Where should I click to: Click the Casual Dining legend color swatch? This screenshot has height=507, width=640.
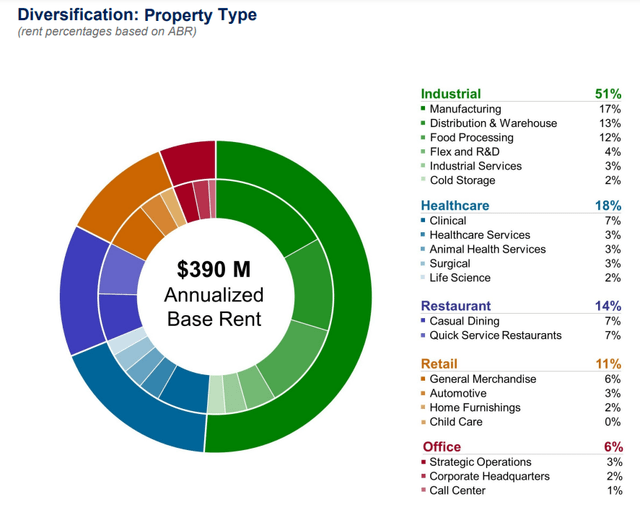(423, 320)
